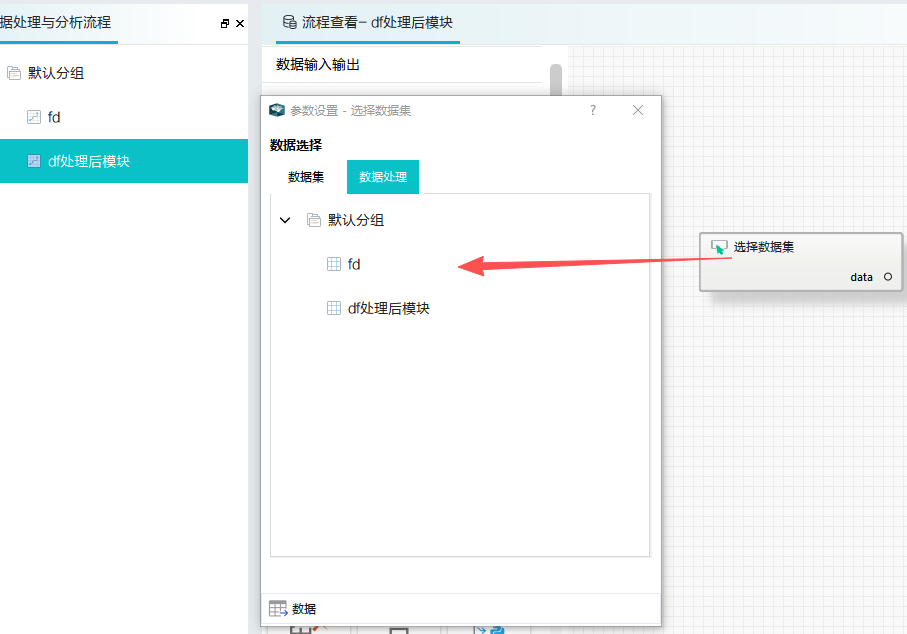Click the fd chart icon in left panel
This screenshot has height=634, width=907.
[34, 117]
